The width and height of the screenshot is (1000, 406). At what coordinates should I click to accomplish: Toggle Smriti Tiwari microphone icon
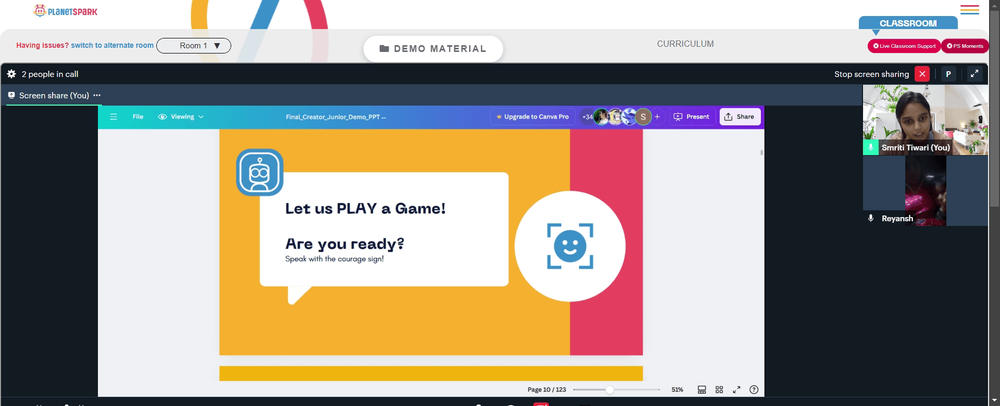pos(871,147)
